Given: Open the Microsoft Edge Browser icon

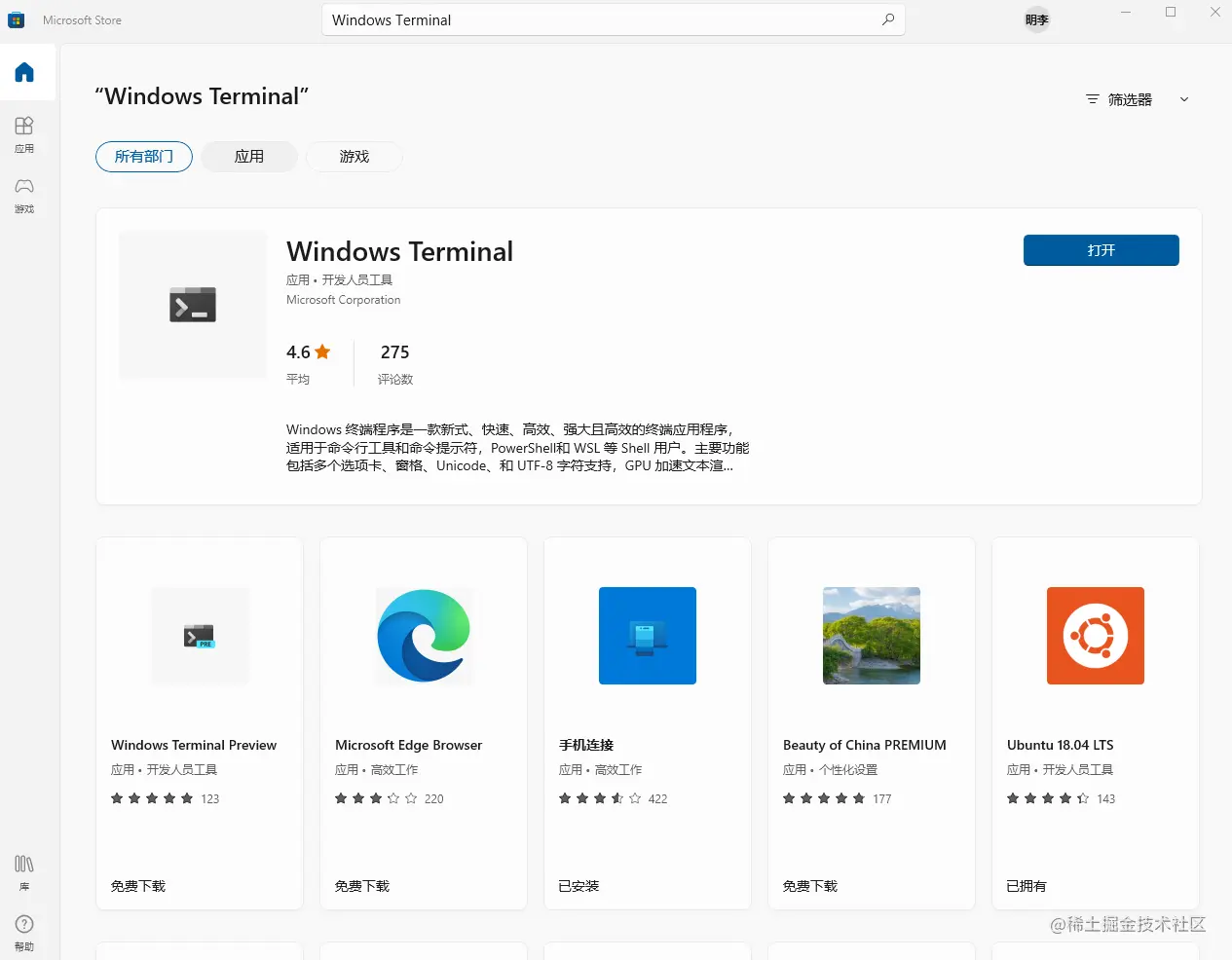Looking at the screenshot, I should (x=424, y=636).
